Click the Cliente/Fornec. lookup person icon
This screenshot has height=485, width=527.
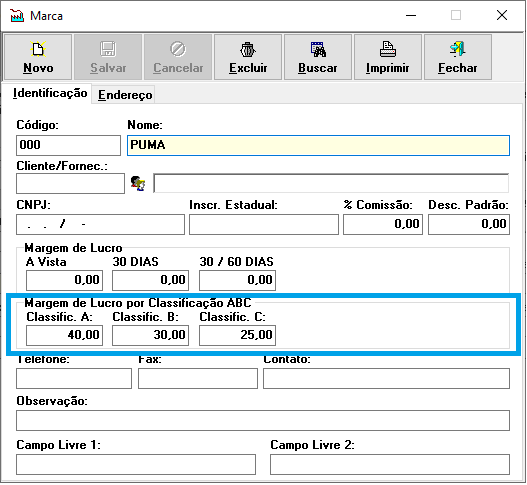coord(138,184)
